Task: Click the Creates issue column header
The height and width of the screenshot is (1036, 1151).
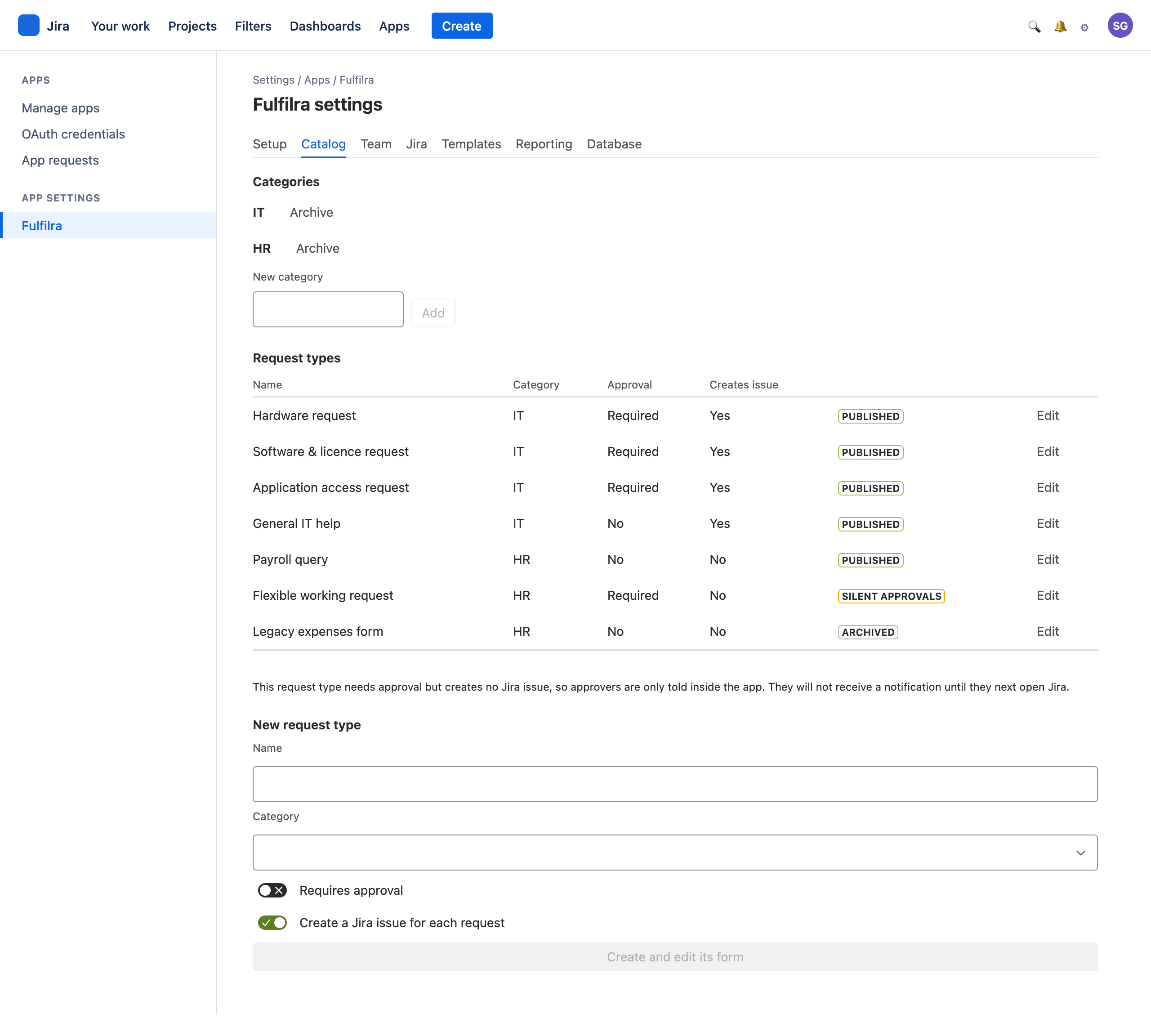Action: (x=743, y=385)
